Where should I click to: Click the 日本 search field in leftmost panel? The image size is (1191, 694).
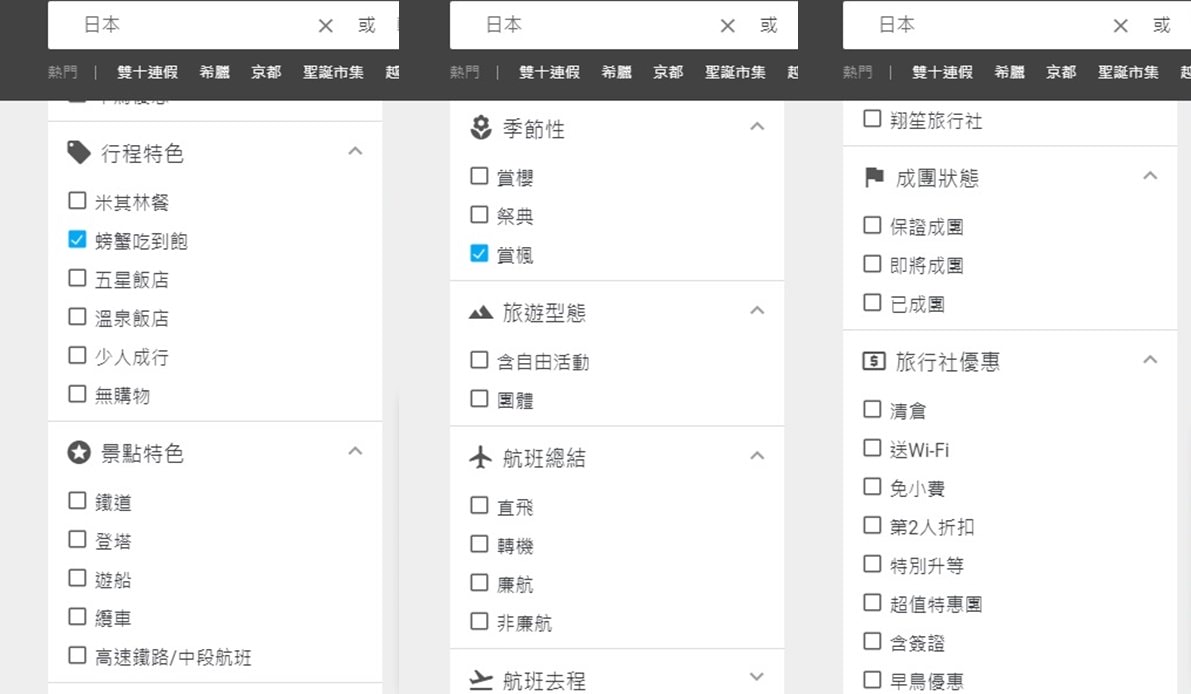click(x=190, y=25)
